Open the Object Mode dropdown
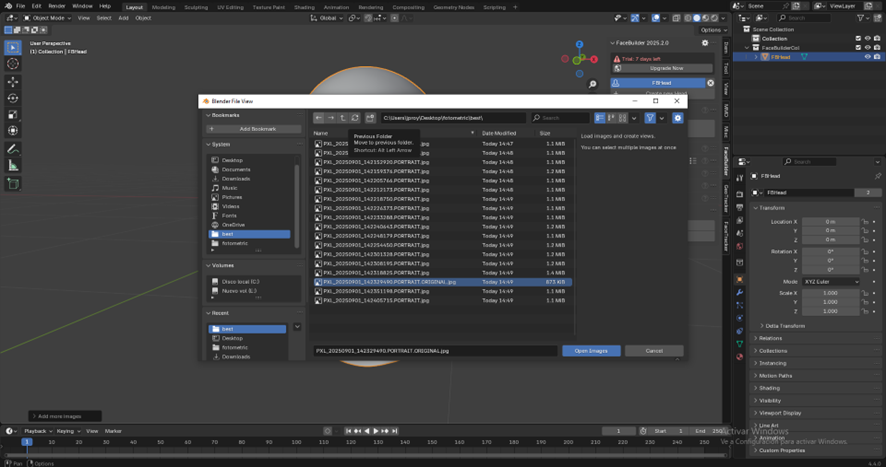 coord(46,18)
